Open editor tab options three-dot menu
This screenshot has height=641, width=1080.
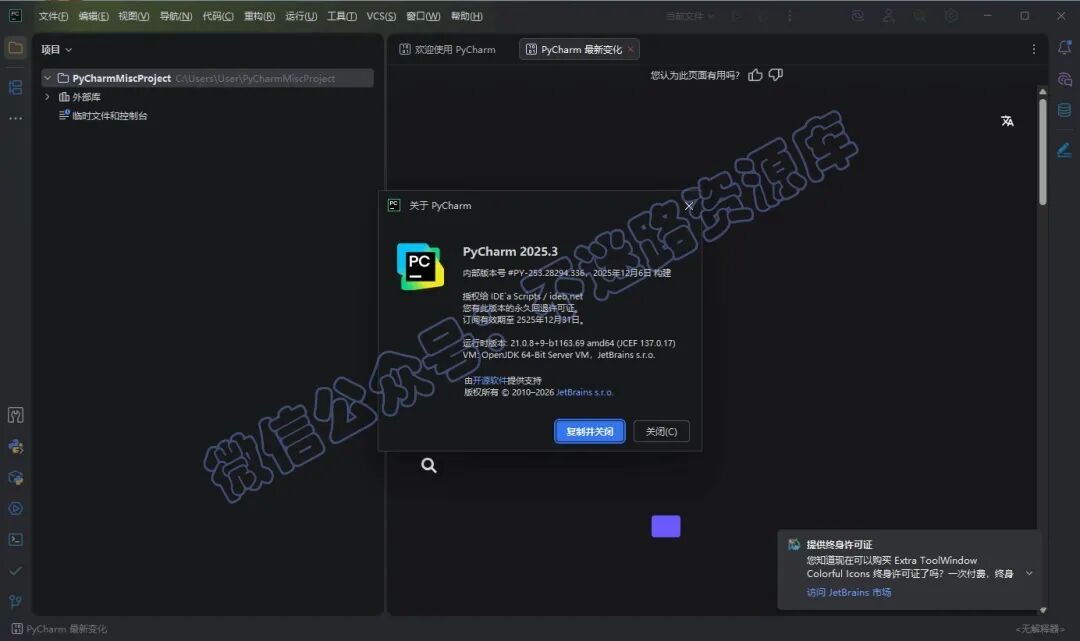tap(1033, 49)
